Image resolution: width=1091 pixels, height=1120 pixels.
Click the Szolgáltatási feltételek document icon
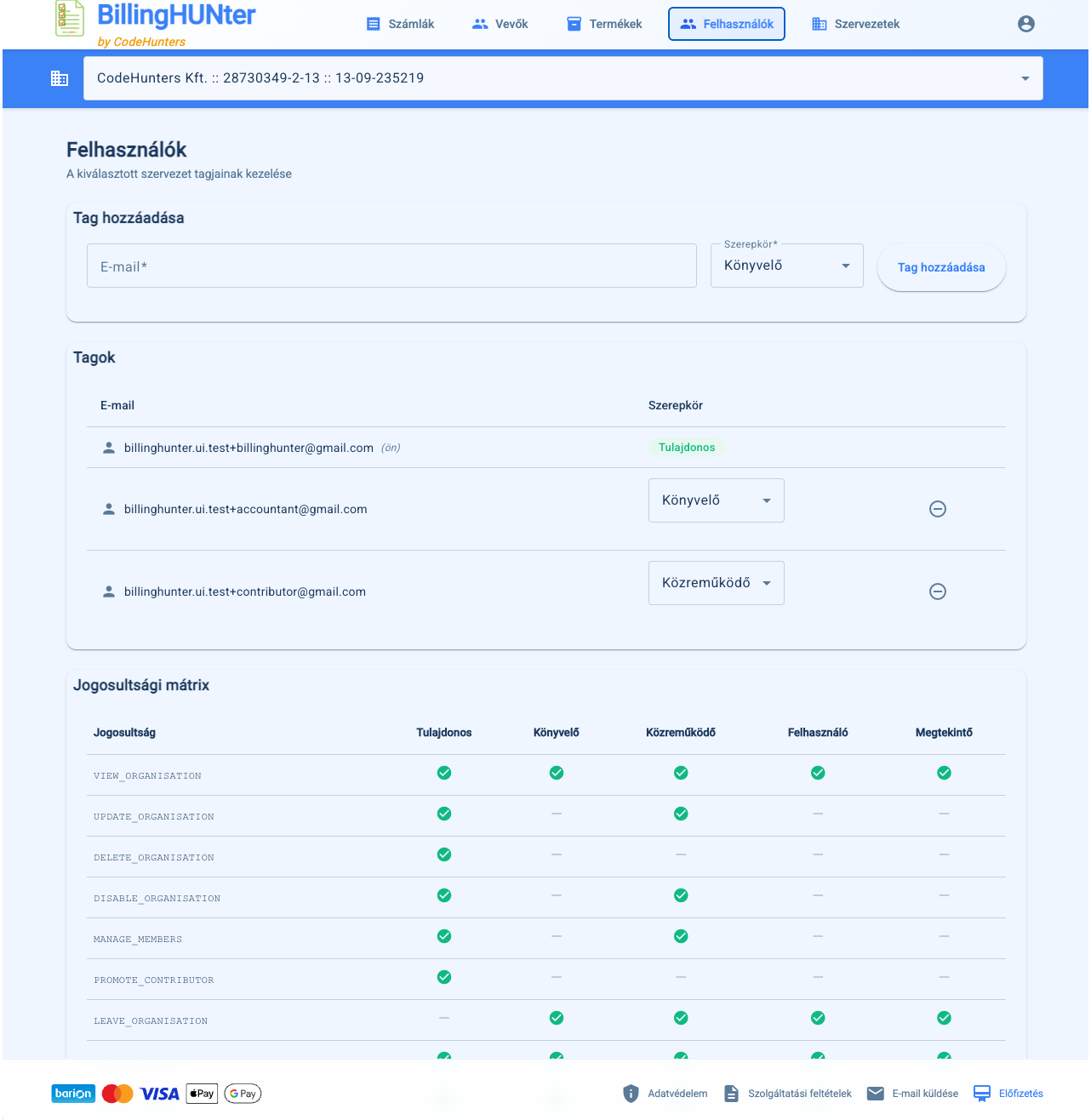[x=731, y=1094]
